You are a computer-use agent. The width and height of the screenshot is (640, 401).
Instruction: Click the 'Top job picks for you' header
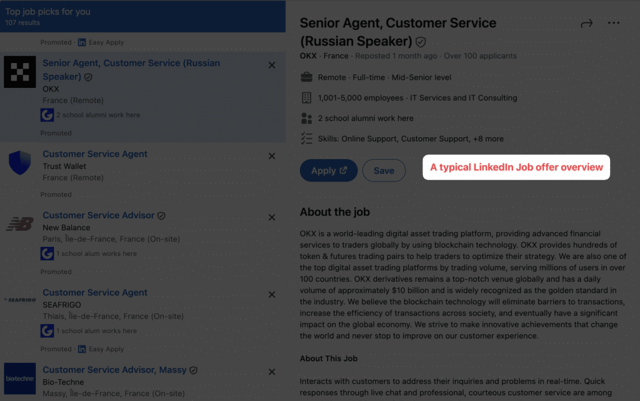pos(48,12)
